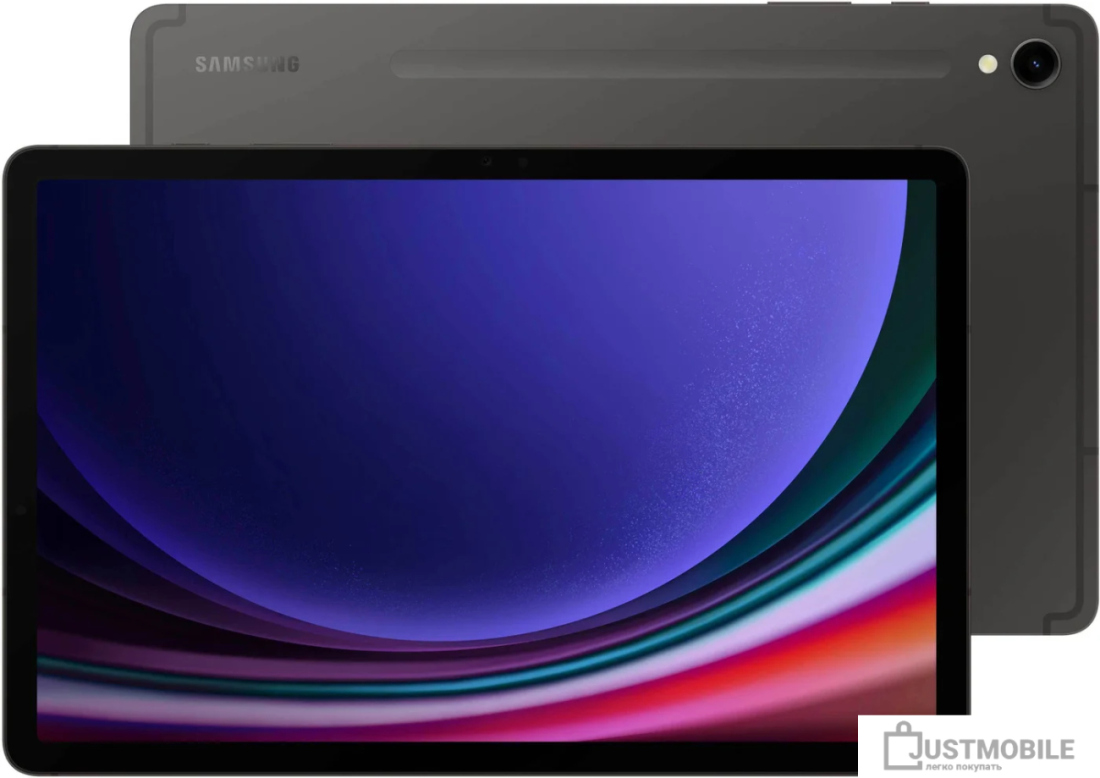Open the JUSTMOBILE watermark logo text

(991, 748)
